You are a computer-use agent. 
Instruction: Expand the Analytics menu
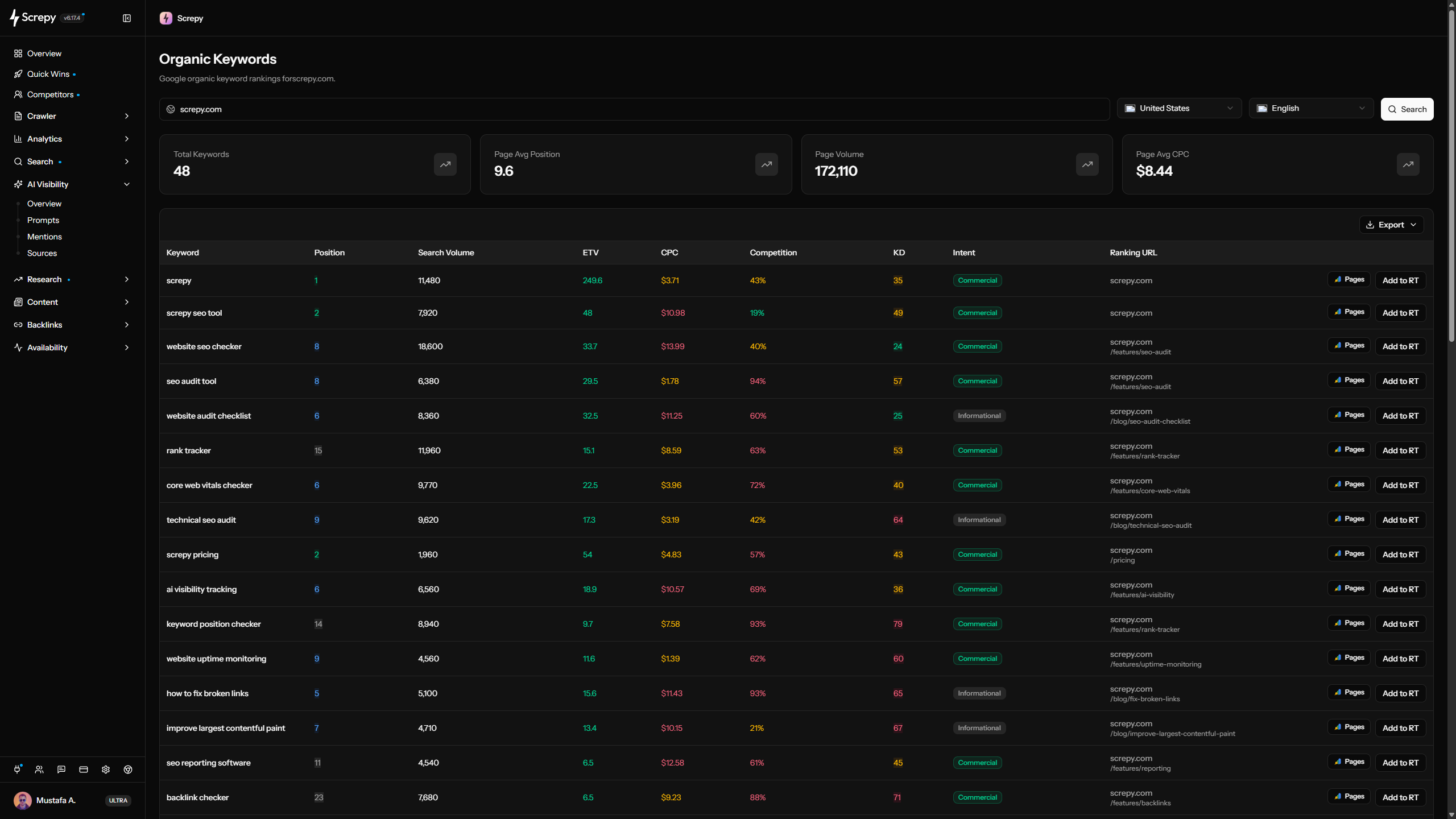[x=72, y=139]
